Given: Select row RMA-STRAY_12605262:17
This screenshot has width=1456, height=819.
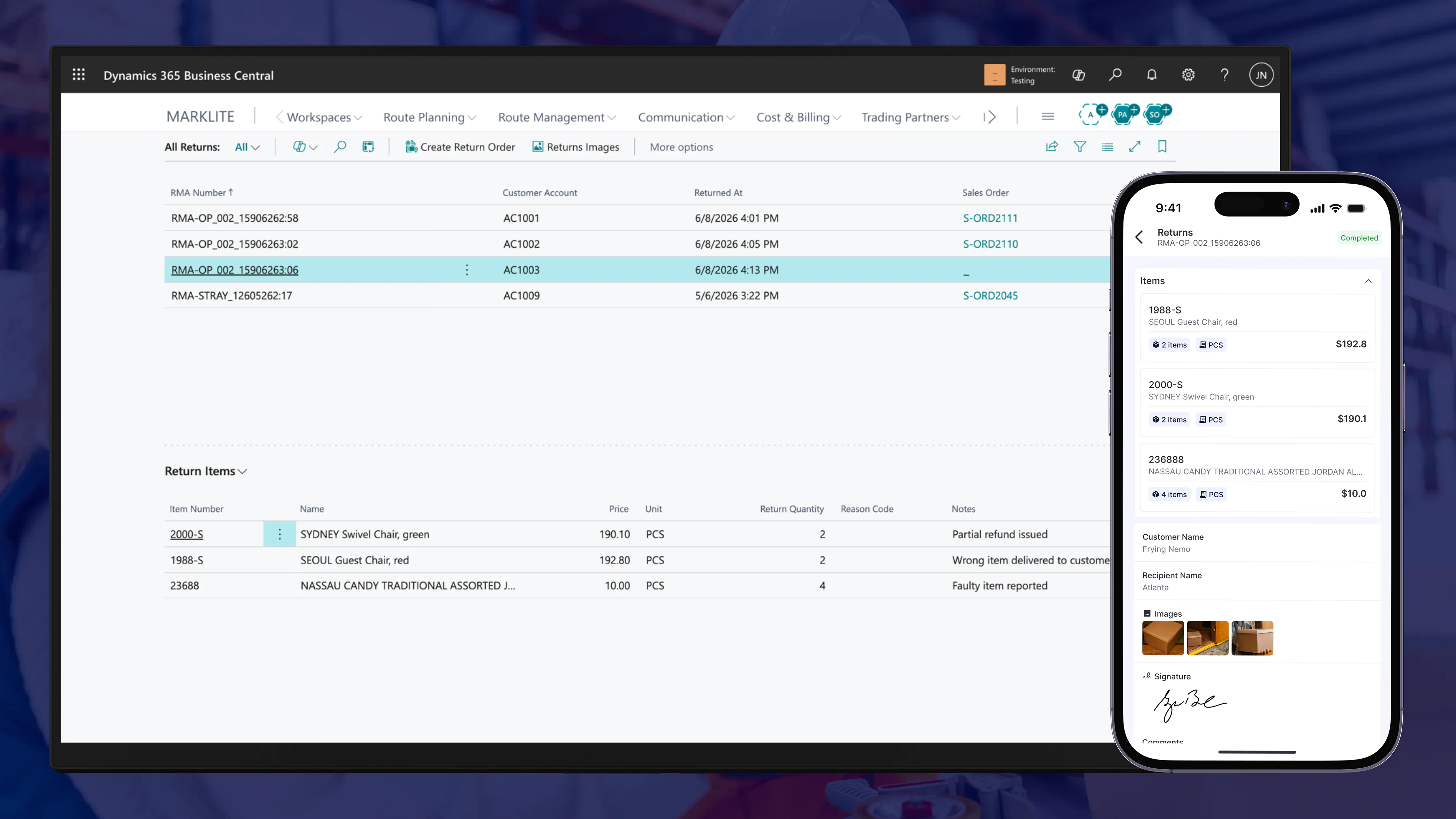Looking at the screenshot, I should 637,296.
